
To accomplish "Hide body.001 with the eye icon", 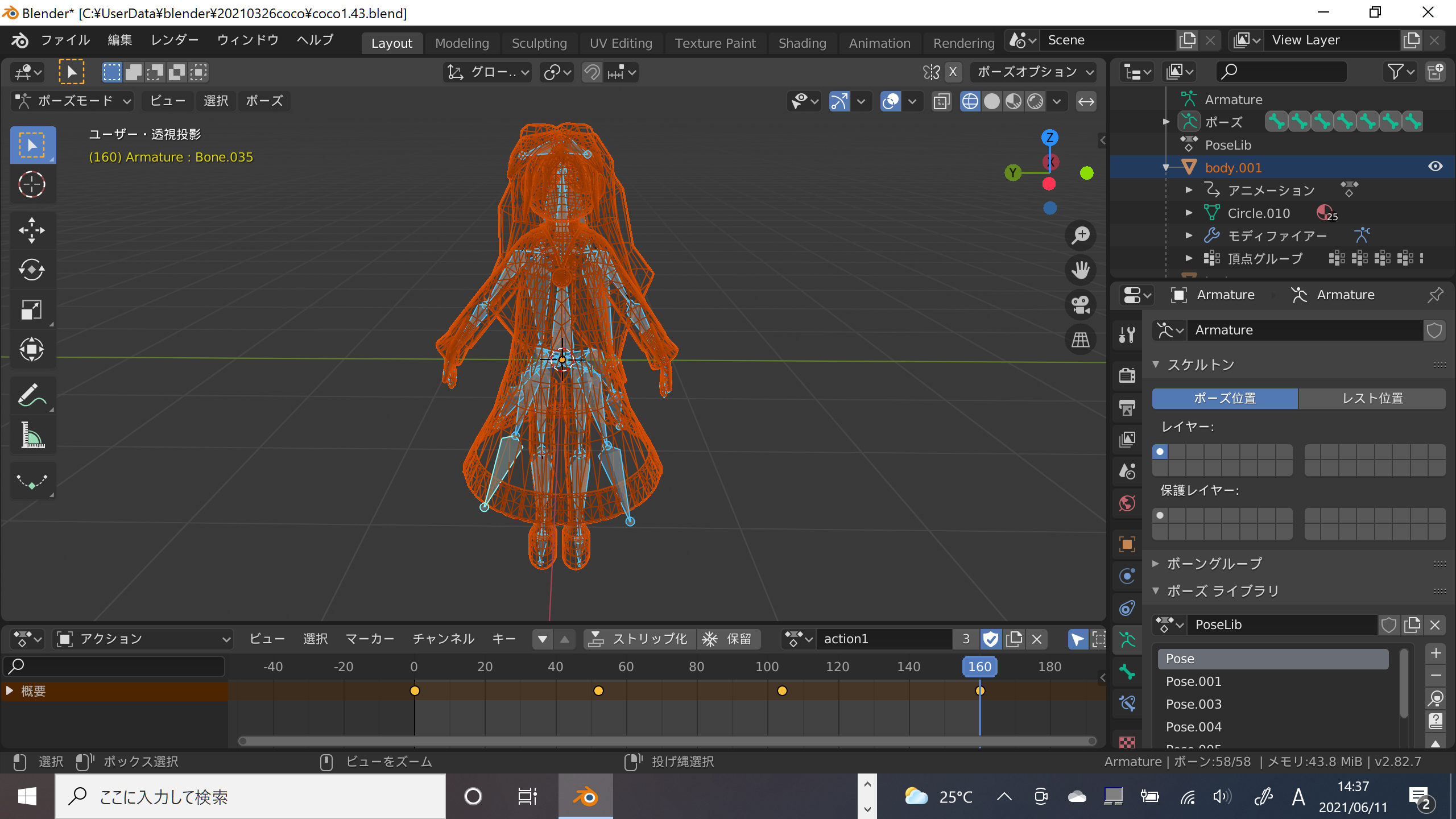I will [x=1435, y=167].
